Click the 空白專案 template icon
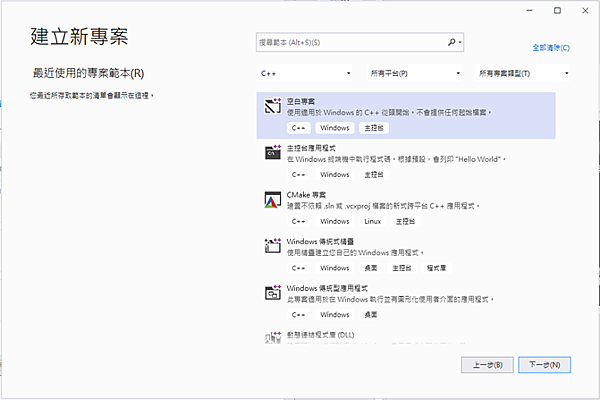This screenshot has width=600, height=400. pos(271,105)
